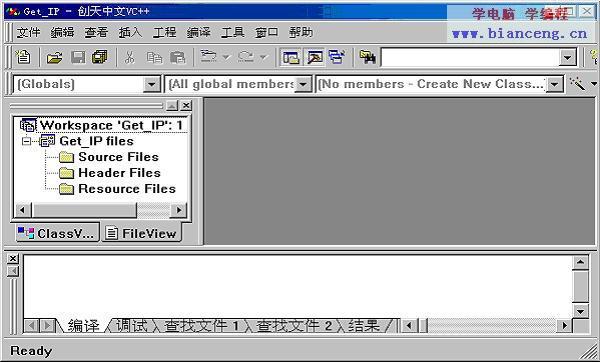Click output horizontal scrollbar left arrow
This screenshot has width=600, height=362.
pyautogui.click(x=409, y=326)
